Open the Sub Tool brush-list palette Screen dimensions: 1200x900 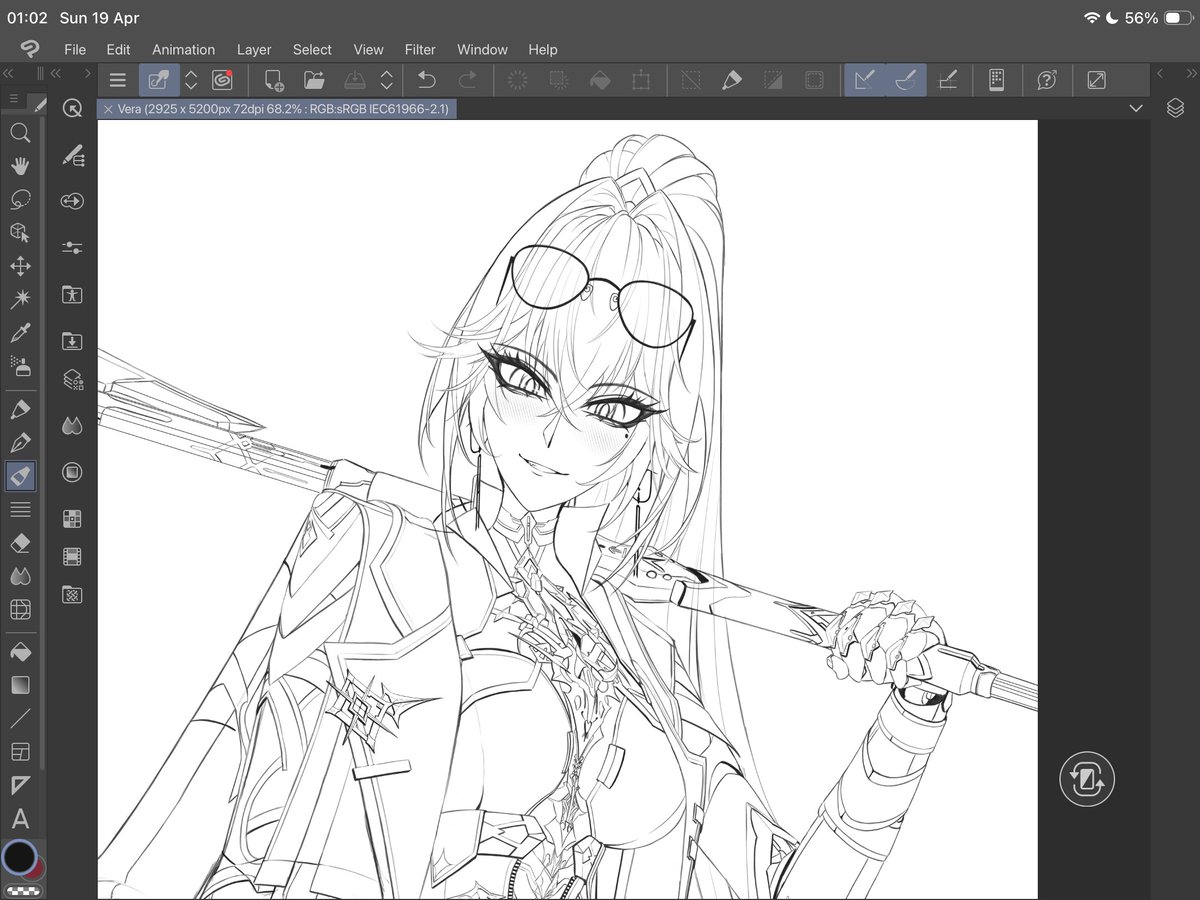point(72,155)
